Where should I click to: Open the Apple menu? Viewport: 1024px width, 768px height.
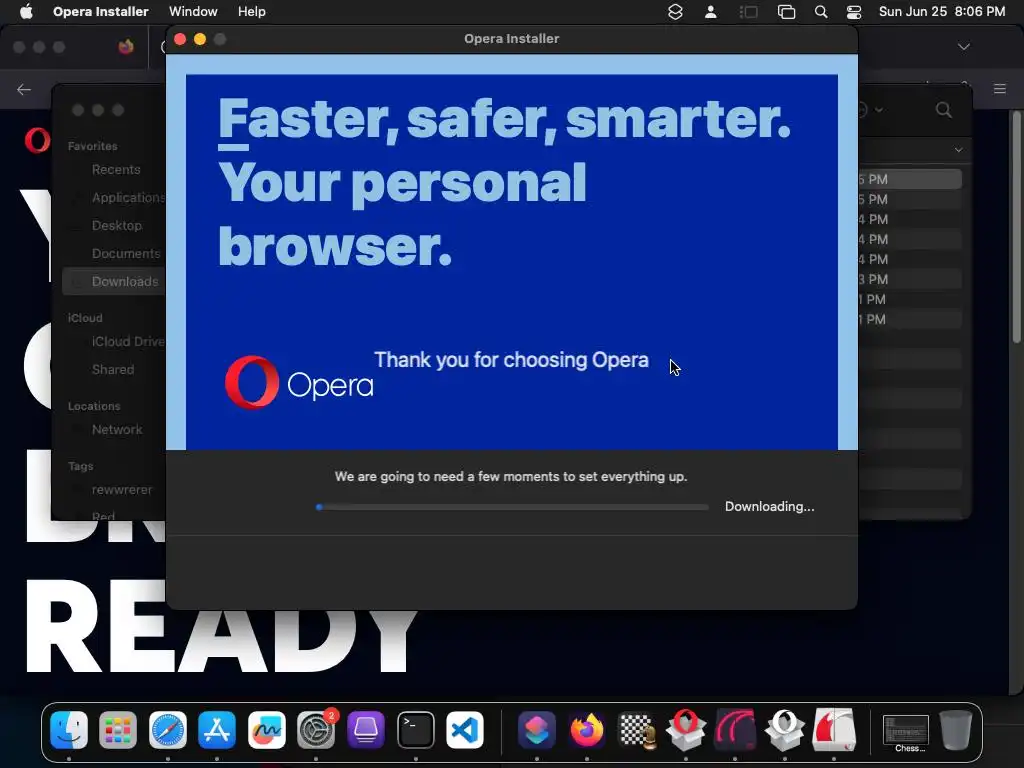click(x=26, y=12)
